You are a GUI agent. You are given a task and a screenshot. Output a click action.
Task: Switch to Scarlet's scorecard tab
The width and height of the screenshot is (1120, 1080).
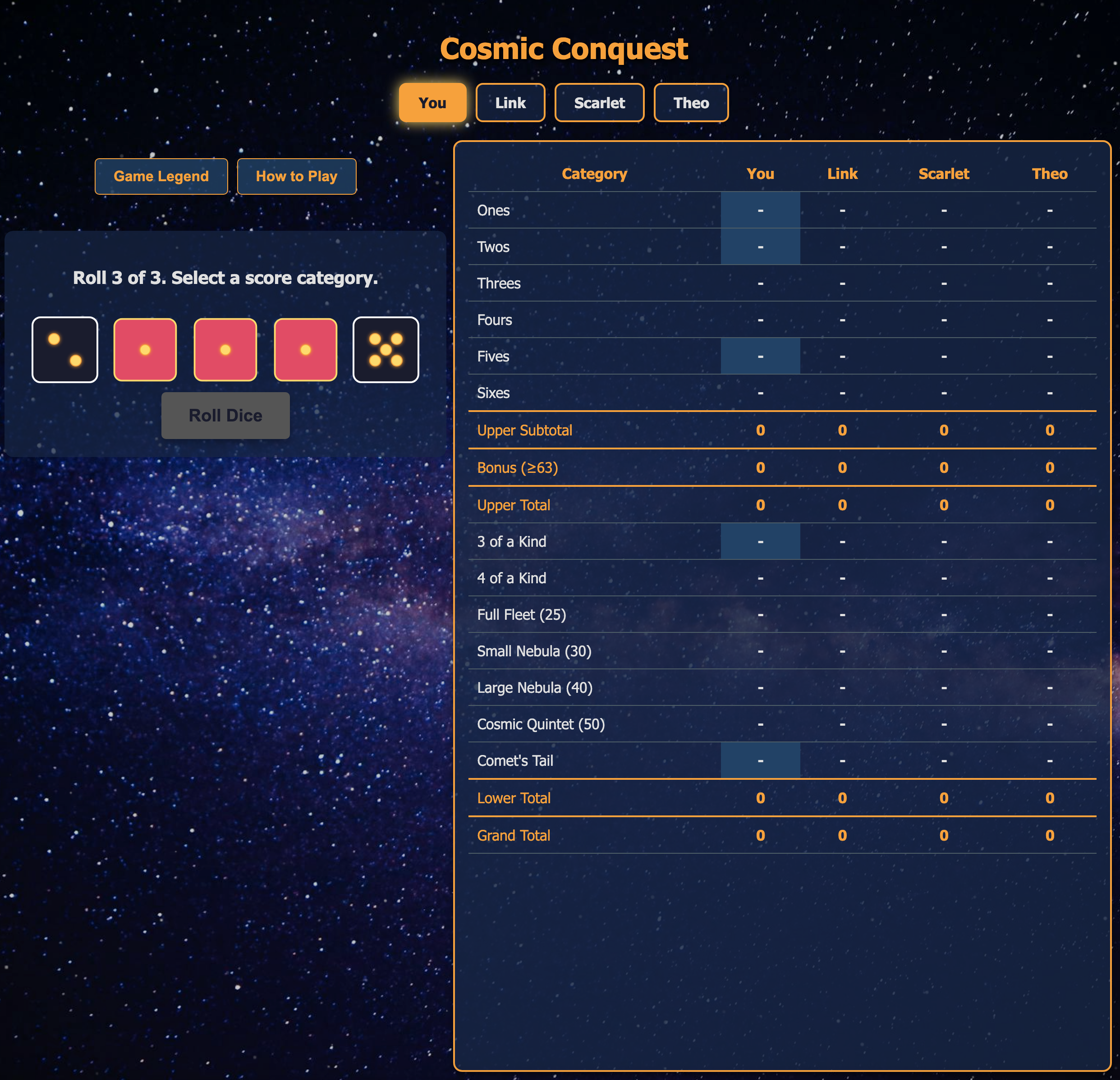click(x=599, y=103)
